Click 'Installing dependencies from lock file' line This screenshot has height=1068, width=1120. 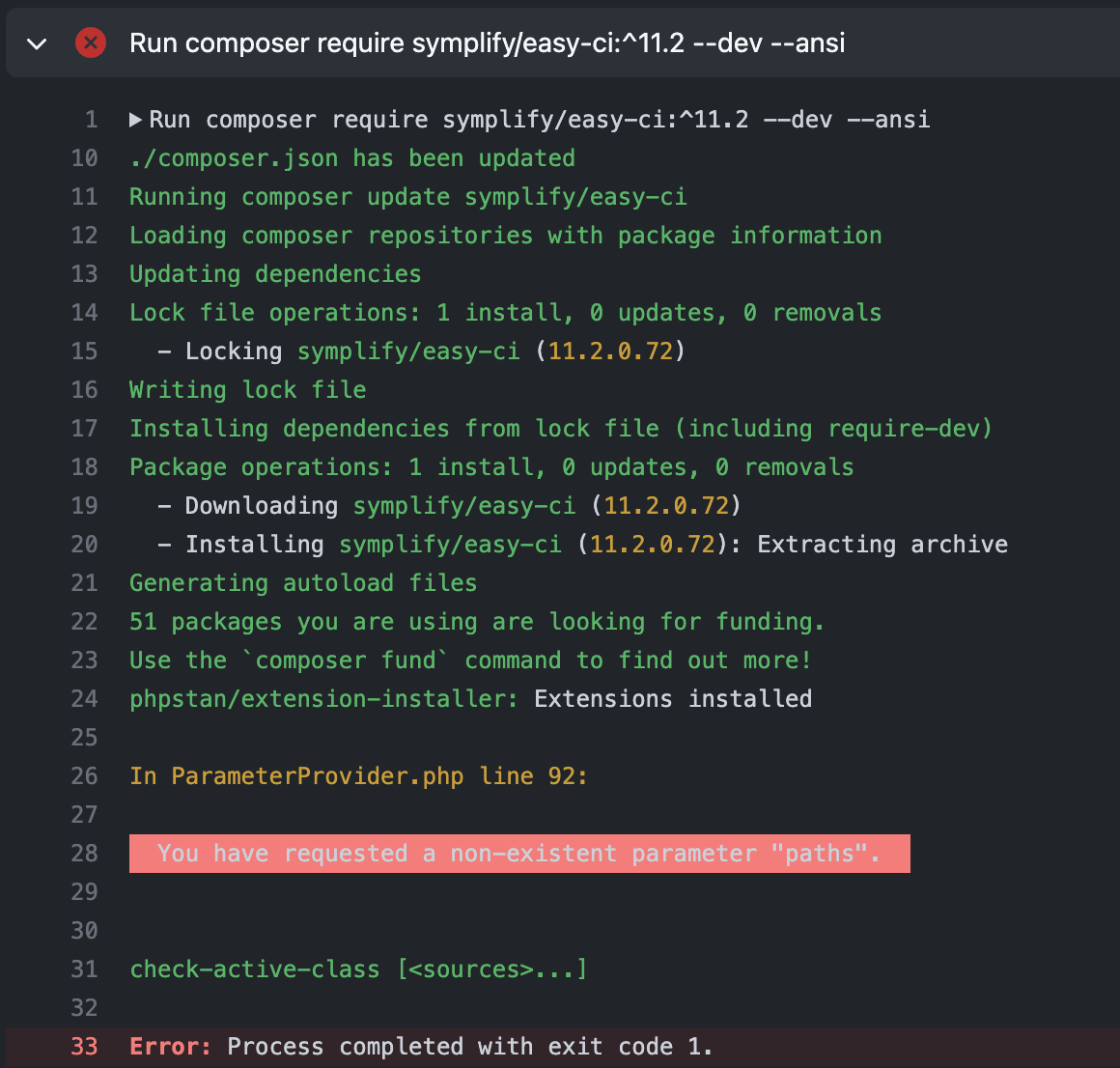pos(561,428)
